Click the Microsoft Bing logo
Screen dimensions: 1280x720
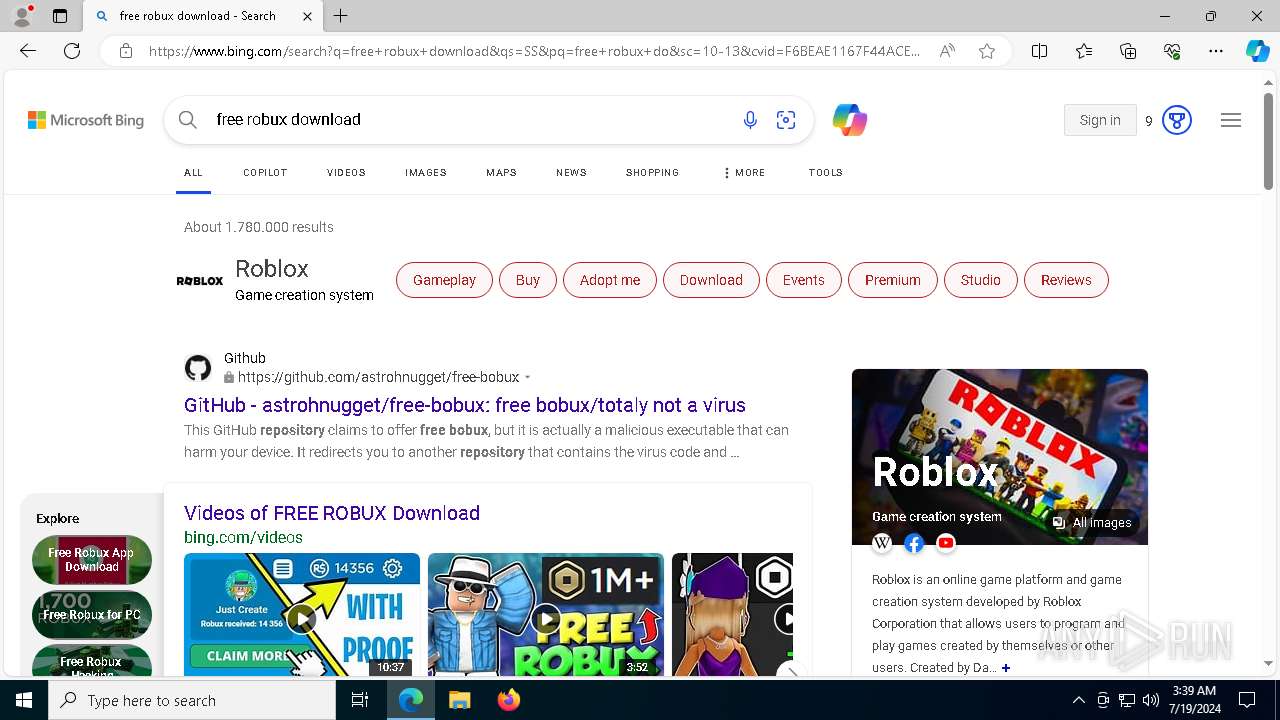pyautogui.click(x=86, y=120)
